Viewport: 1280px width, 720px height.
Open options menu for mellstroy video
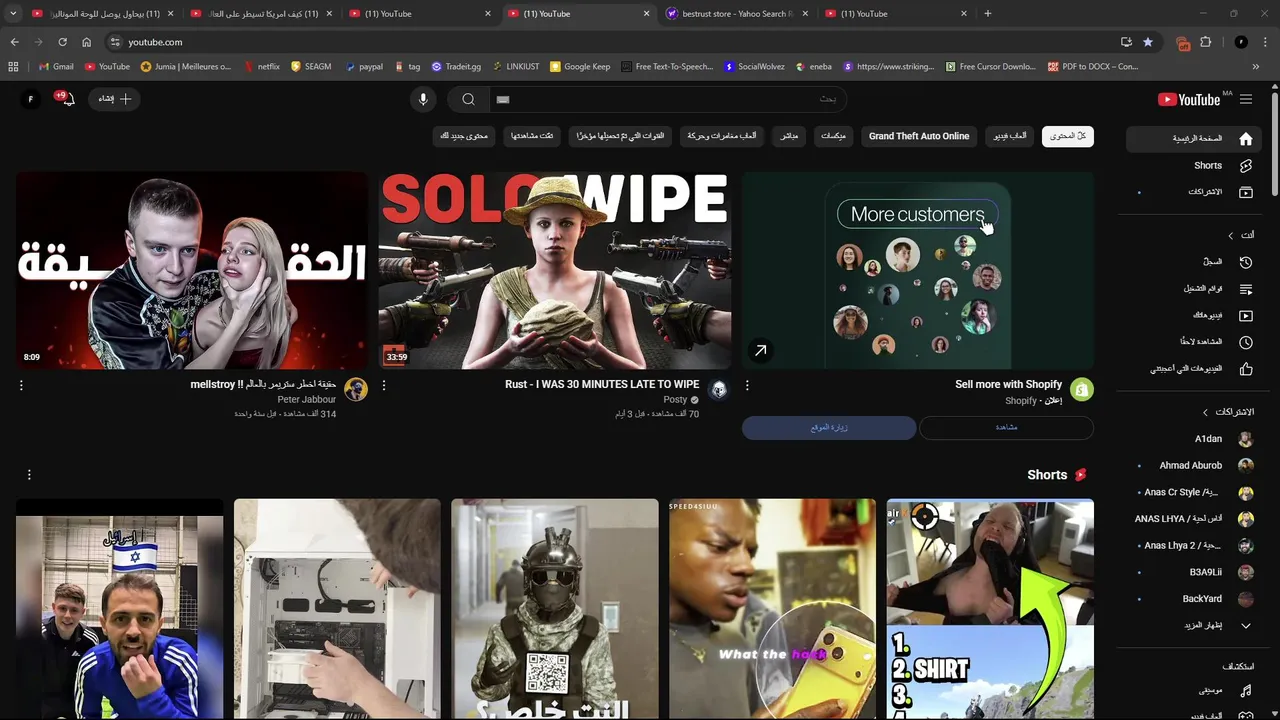tap(21, 385)
